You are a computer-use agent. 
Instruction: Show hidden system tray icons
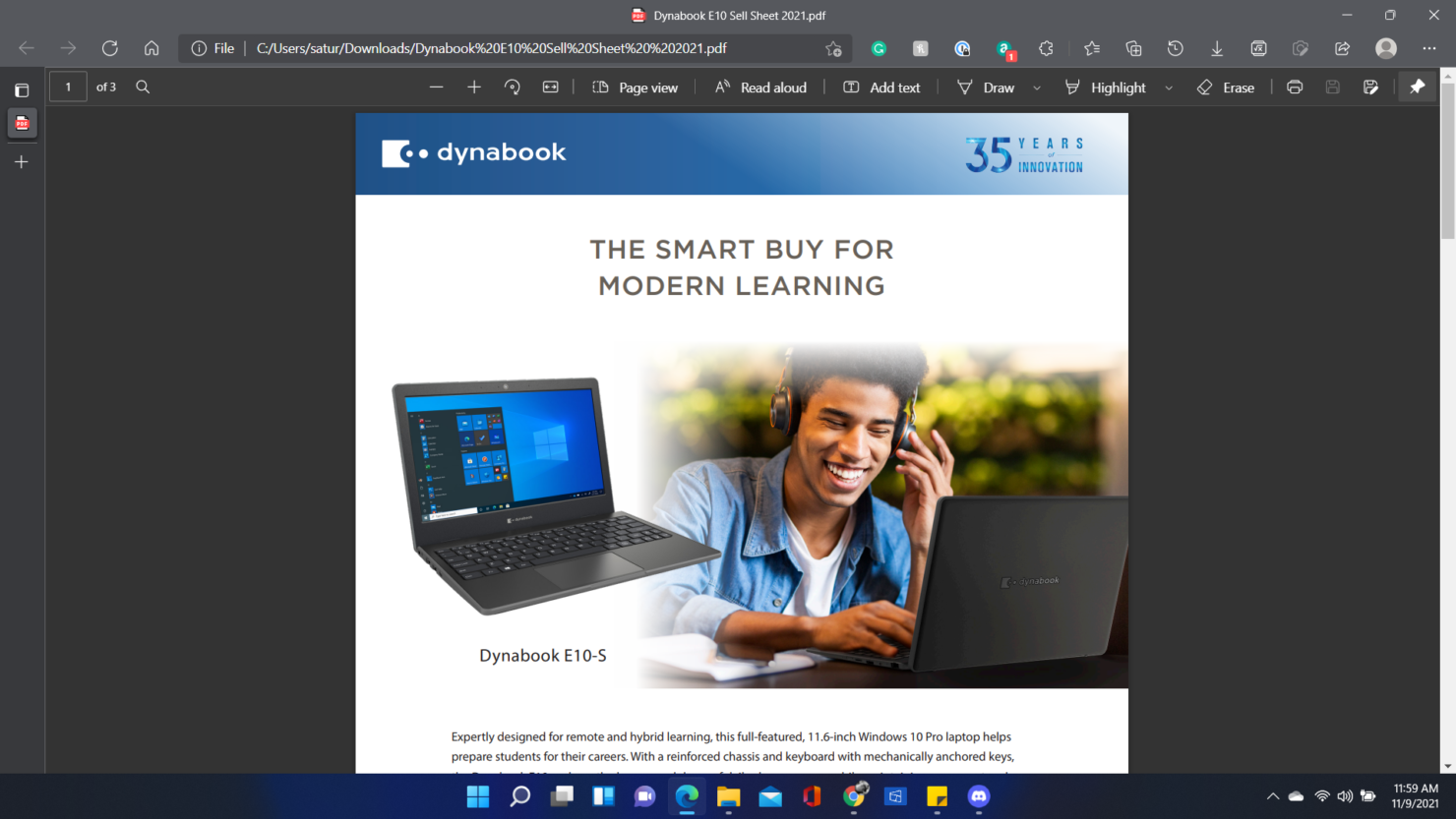click(x=1273, y=796)
